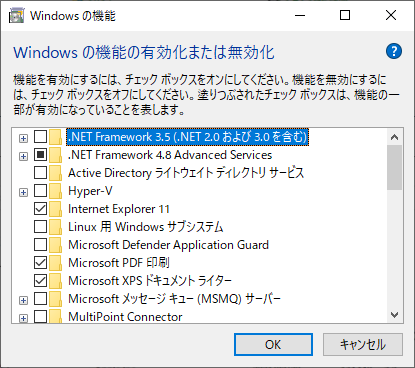This screenshot has height=368, width=415.
Task: Select the Microsoft Defender Application Guard item
Action: click(x=168, y=245)
